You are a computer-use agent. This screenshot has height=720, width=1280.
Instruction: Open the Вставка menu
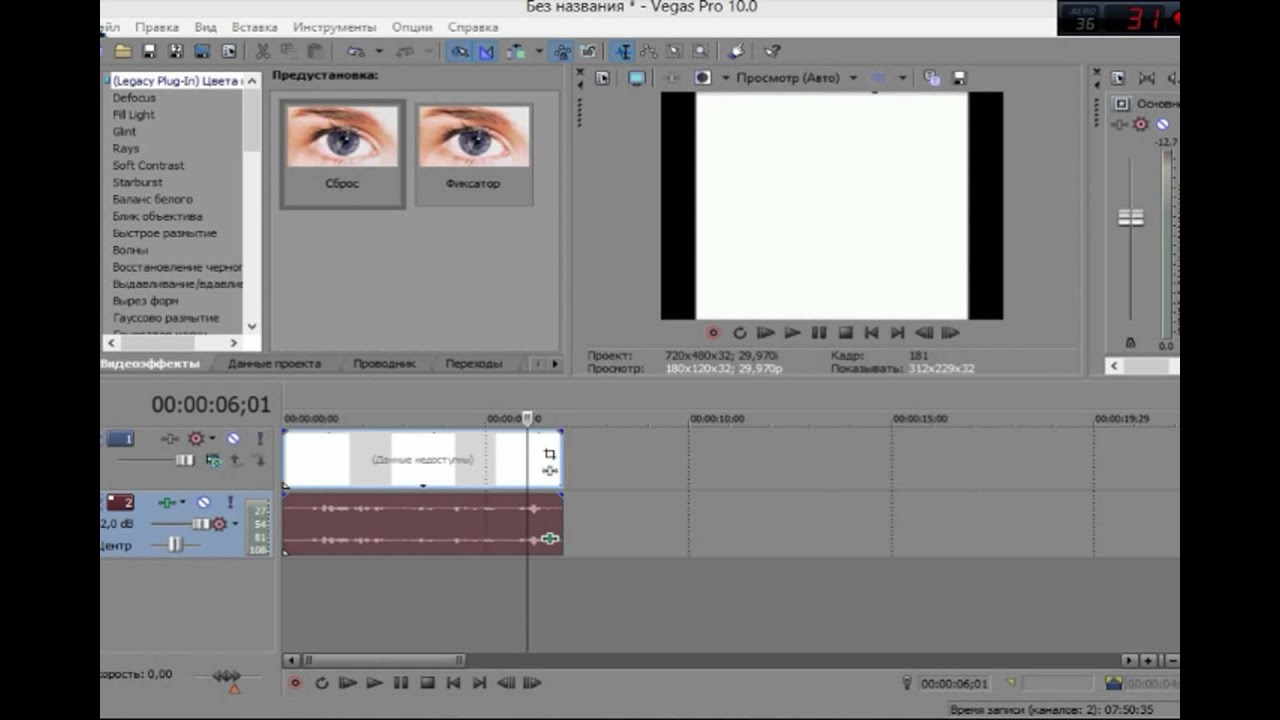[254, 27]
